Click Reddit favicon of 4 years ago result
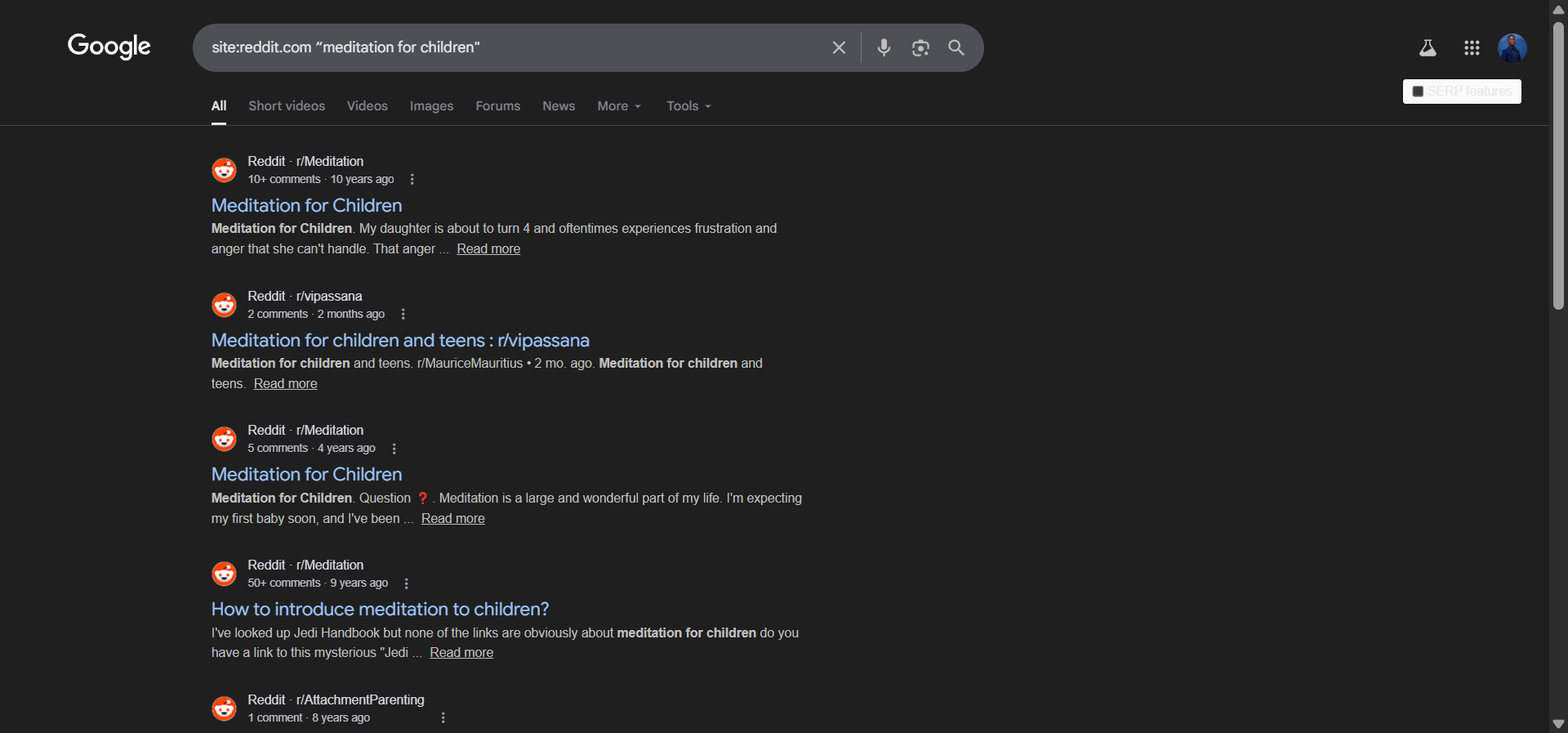This screenshot has width=1568, height=733. (x=224, y=439)
